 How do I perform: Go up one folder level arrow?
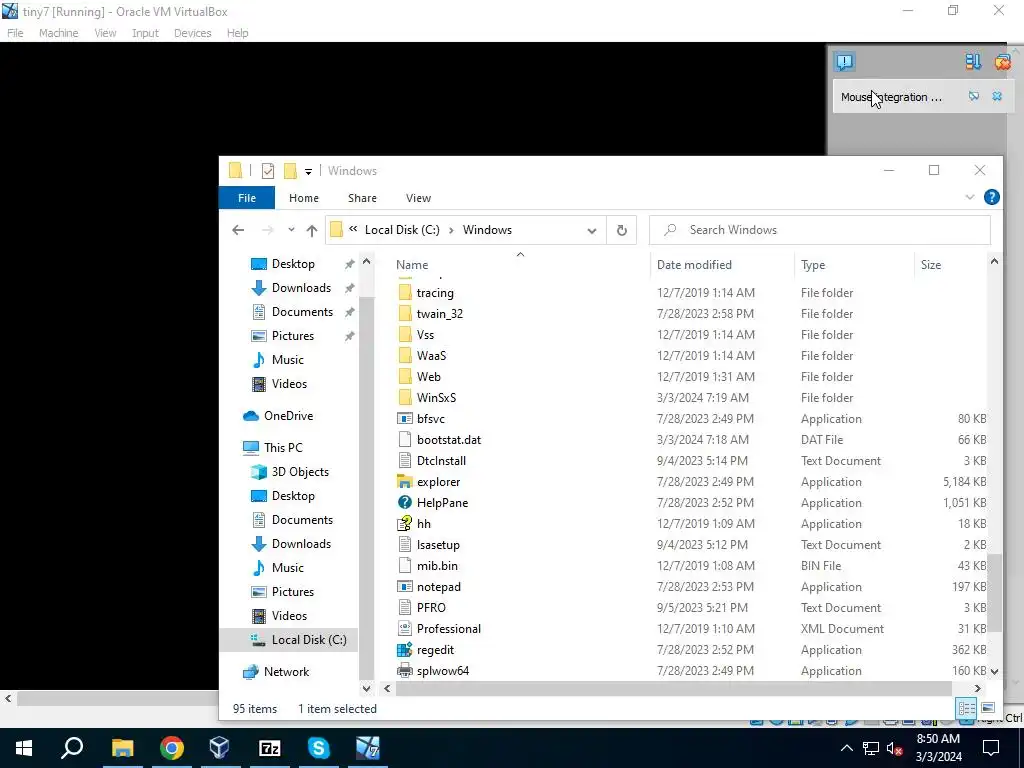coord(312,230)
